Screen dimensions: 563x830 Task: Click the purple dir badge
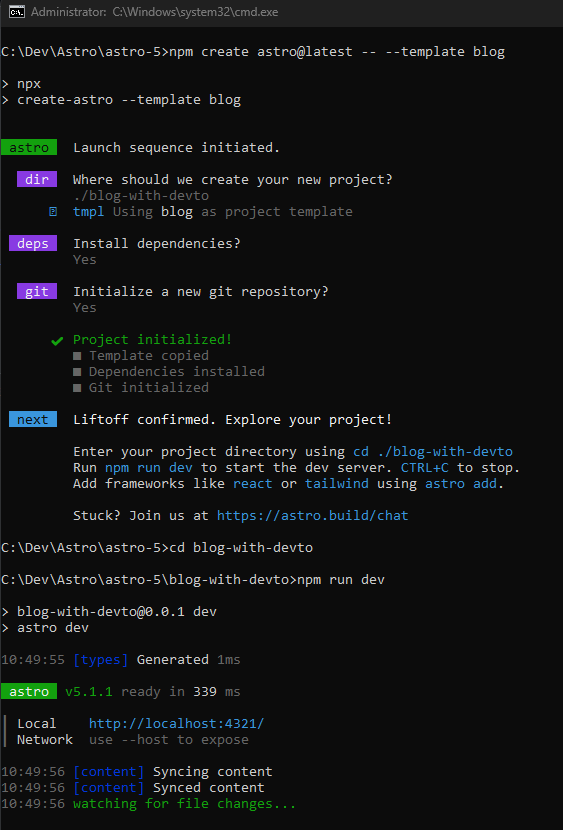click(x=37, y=179)
